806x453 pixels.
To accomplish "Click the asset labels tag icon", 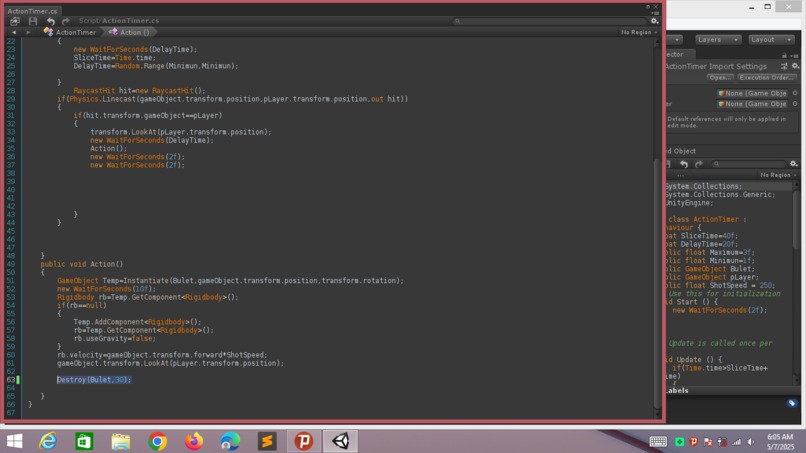I will (x=792, y=403).
